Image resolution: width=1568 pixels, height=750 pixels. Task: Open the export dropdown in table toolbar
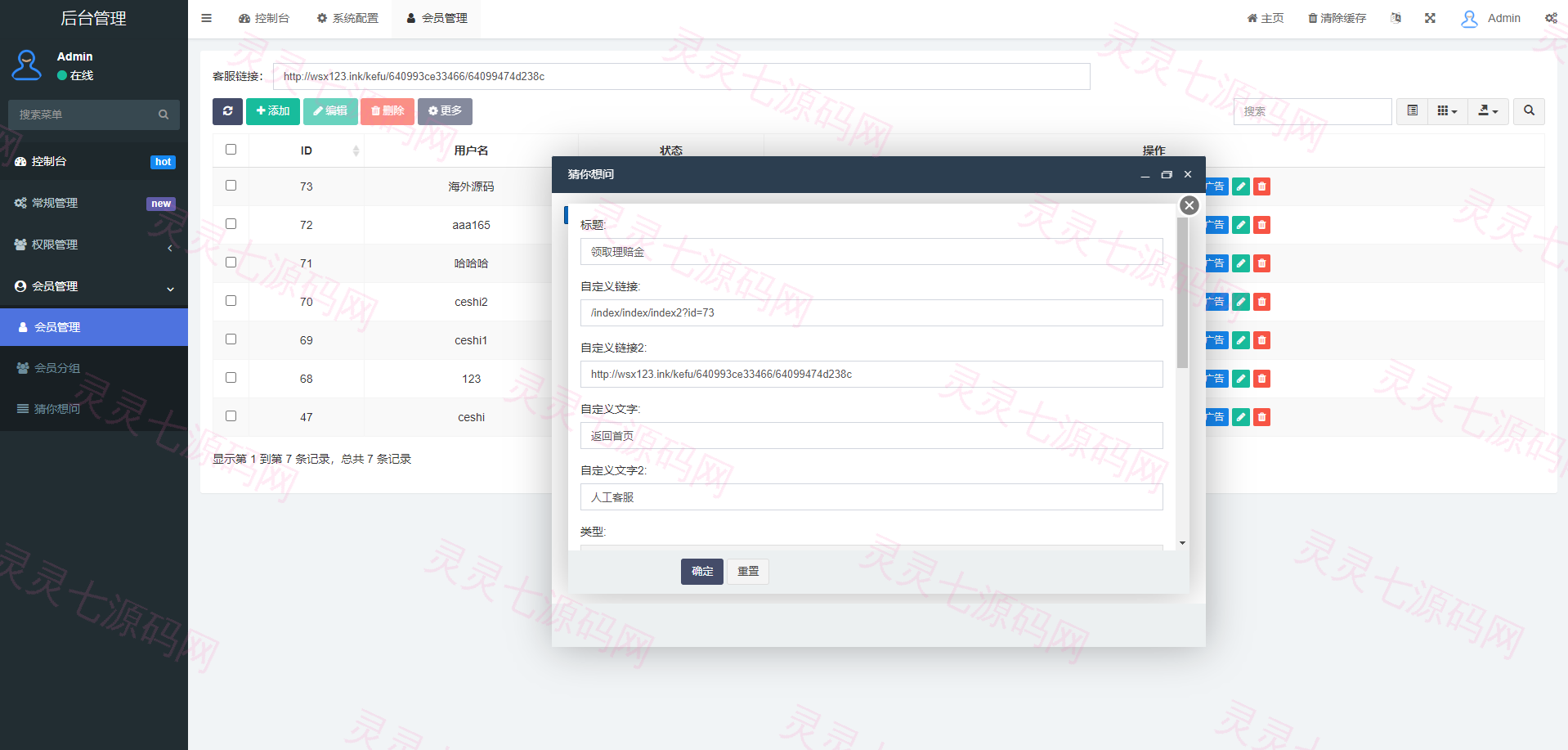[1488, 111]
